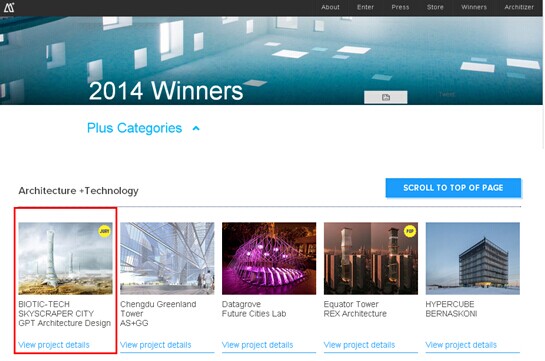This screenshot has height=361, width=545.
Task: View project details for HYPERCUBE
Action: click(x=461, y=345)
